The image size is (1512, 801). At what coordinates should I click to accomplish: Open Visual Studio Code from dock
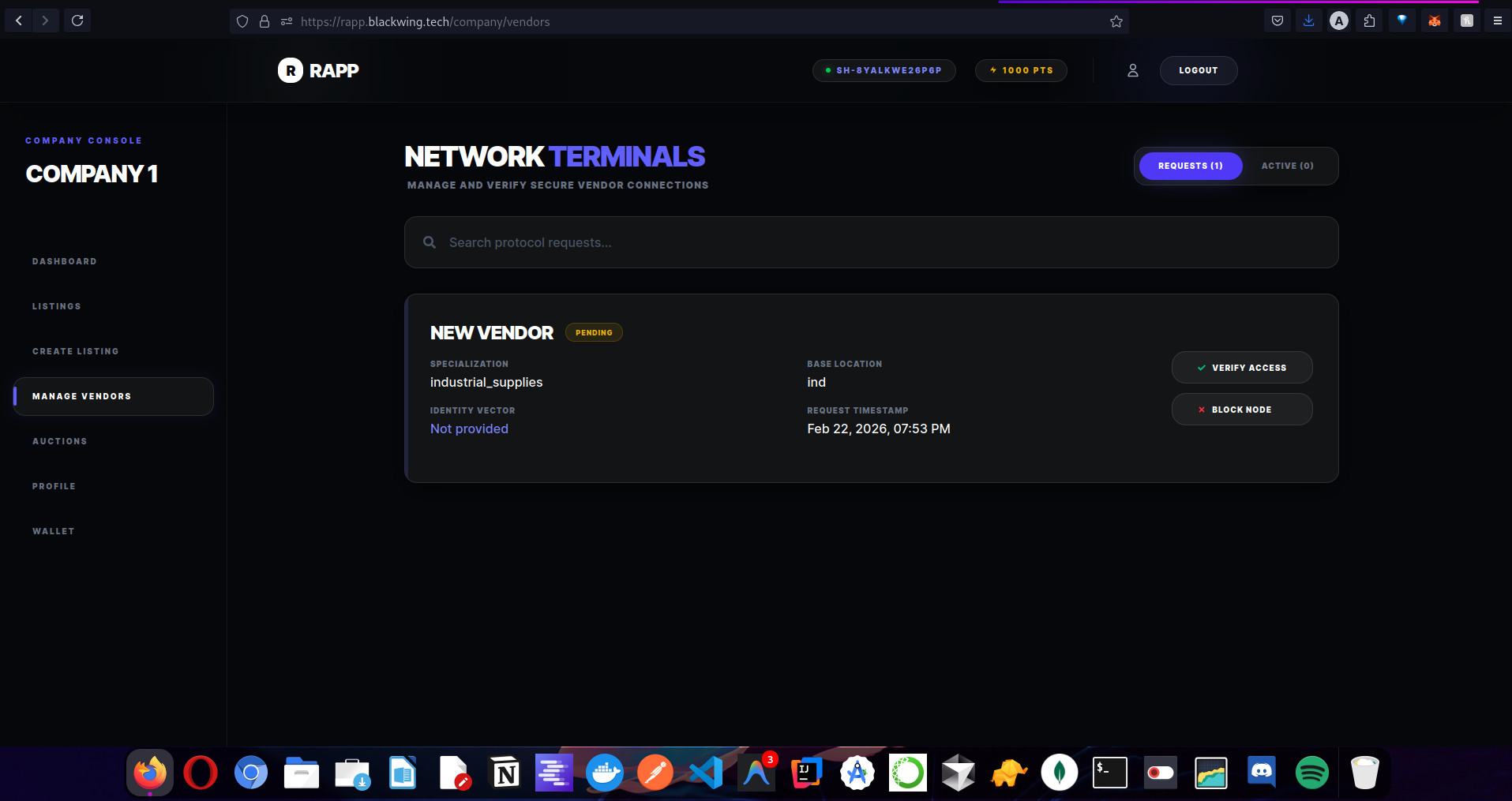point(706,773)
